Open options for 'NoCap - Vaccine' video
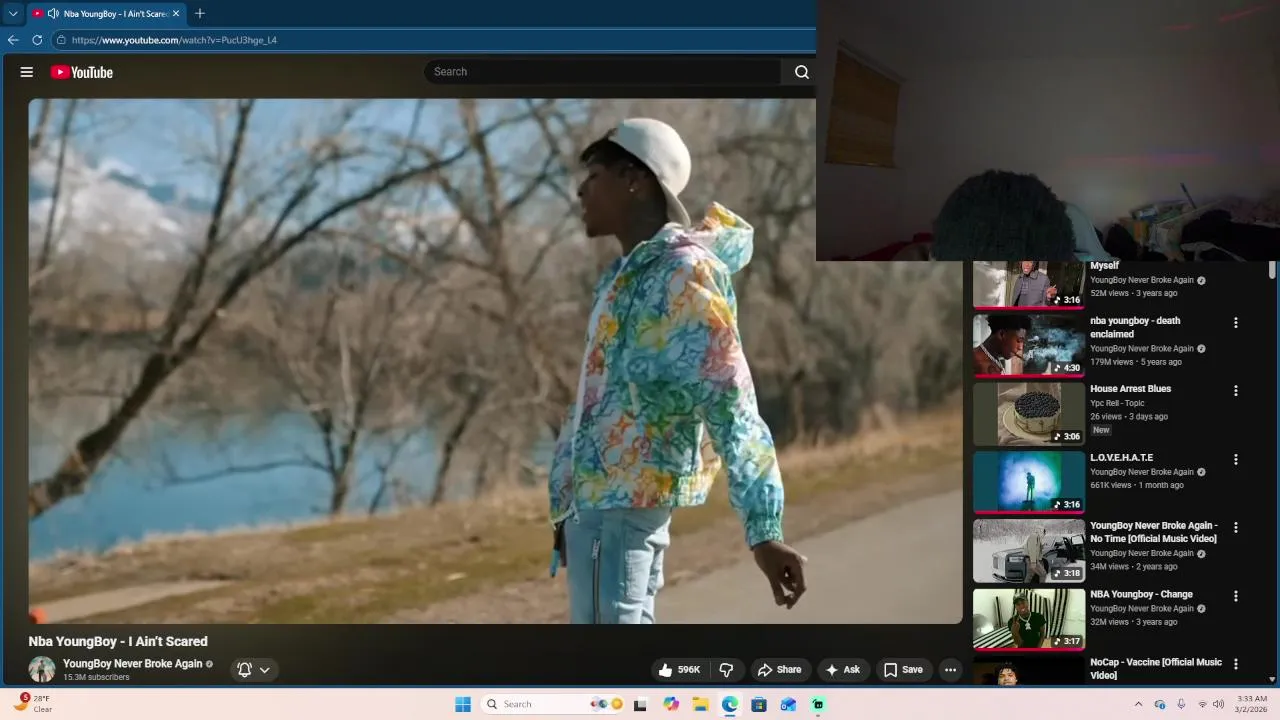The height and width of the screenshot is (720, 1280). 1236,664
